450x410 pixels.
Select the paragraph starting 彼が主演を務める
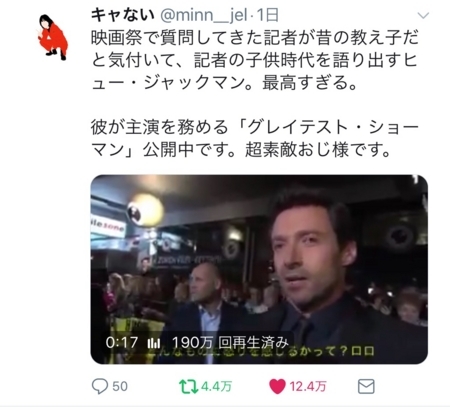[255, 138]
